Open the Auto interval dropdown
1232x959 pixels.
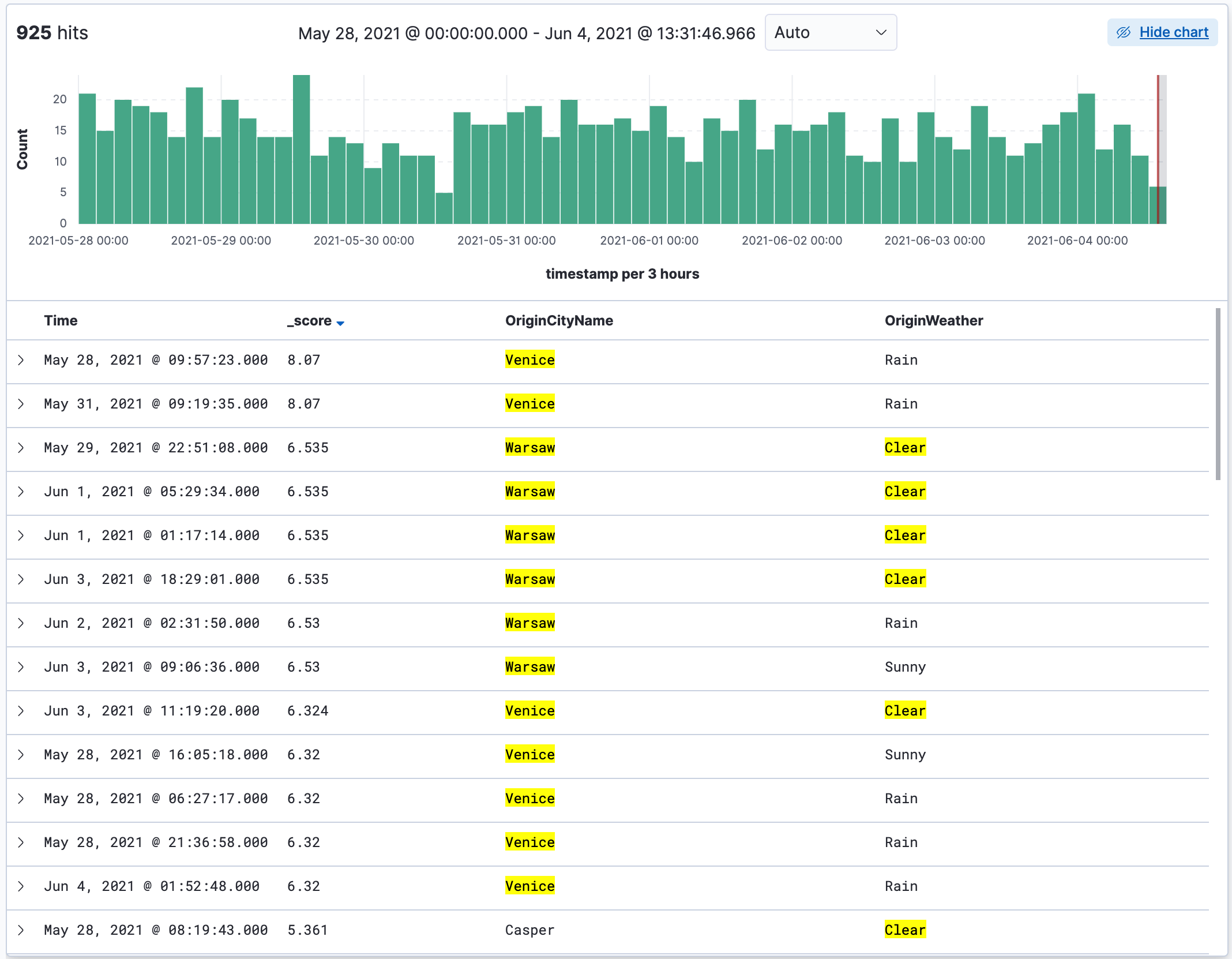tap(830, 32)
